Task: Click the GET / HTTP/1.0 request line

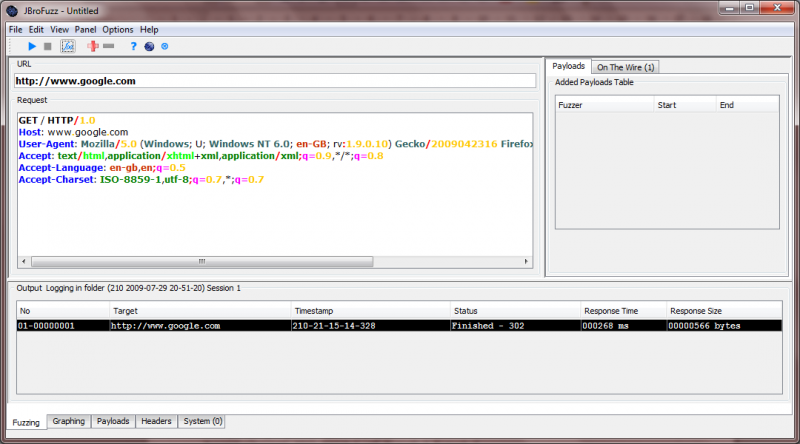Action: click(57, 120)
